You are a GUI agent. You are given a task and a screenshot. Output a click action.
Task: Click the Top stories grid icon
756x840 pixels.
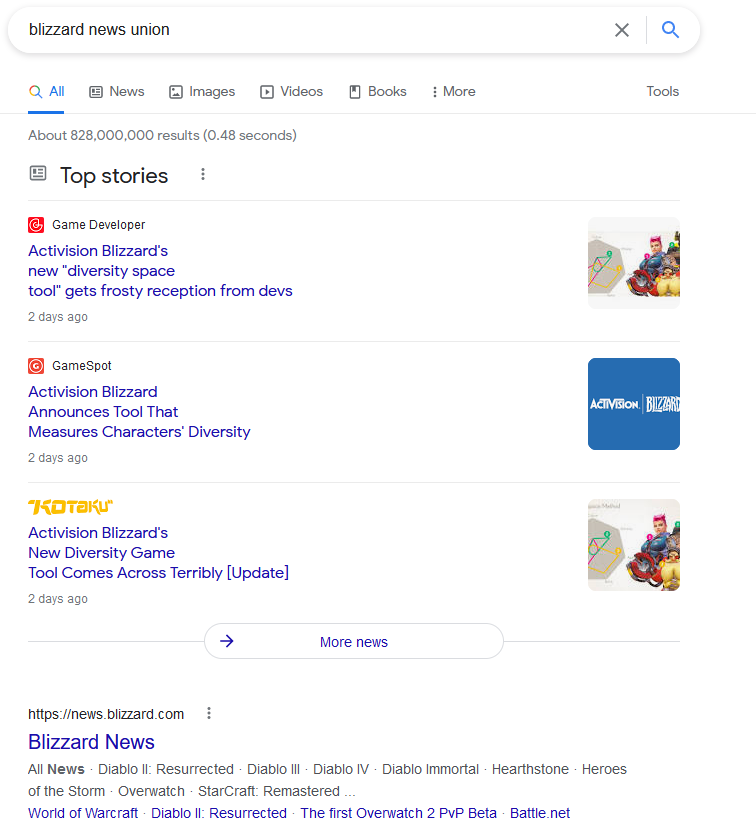point(37,173)
